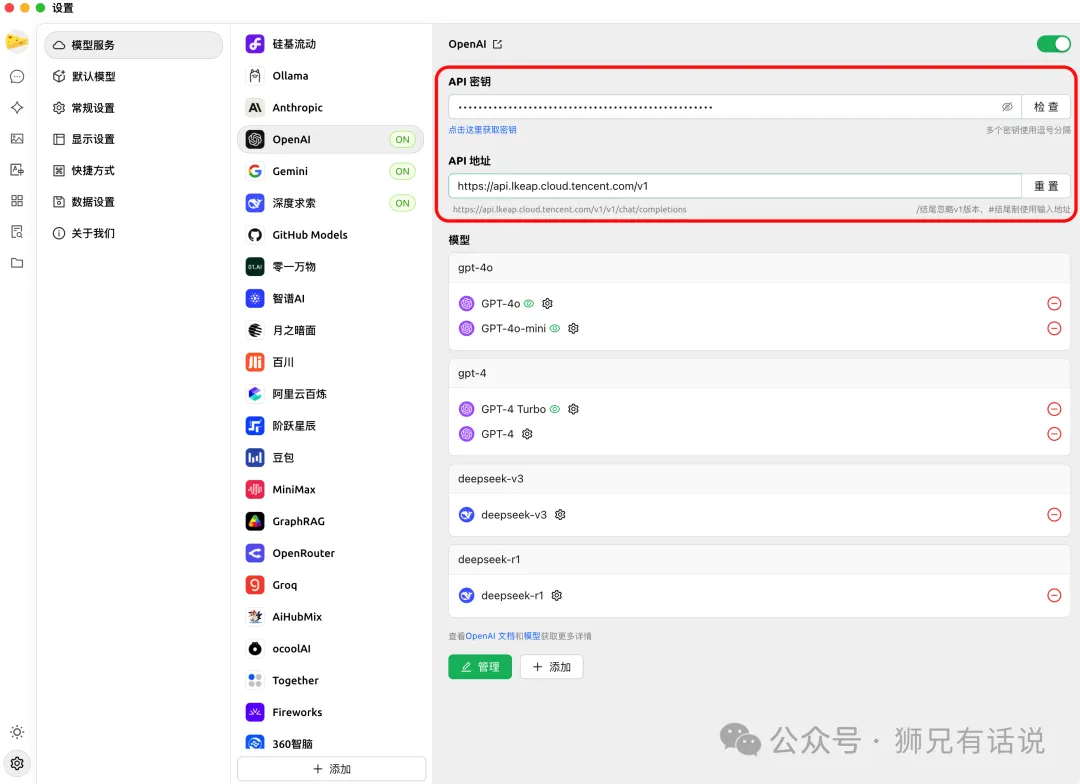The width and height of the screenshot is (1080, 784).
Task: Open settings gear for GPT-4o model
Action: (548, 303)
